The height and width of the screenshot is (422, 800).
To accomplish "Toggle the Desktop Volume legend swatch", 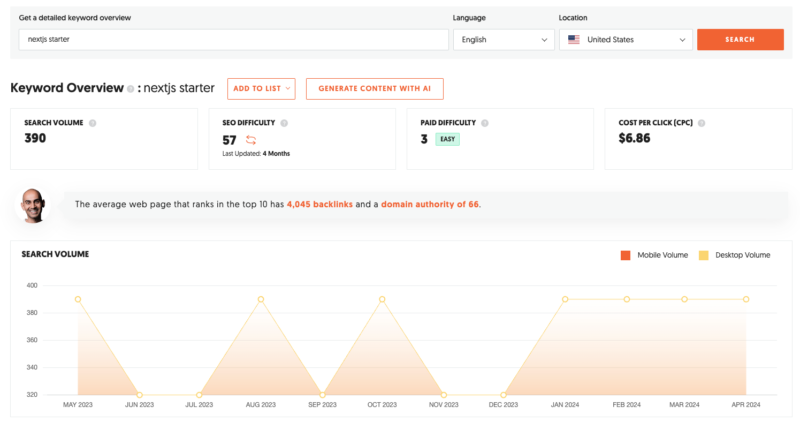I will coord(703,255).
